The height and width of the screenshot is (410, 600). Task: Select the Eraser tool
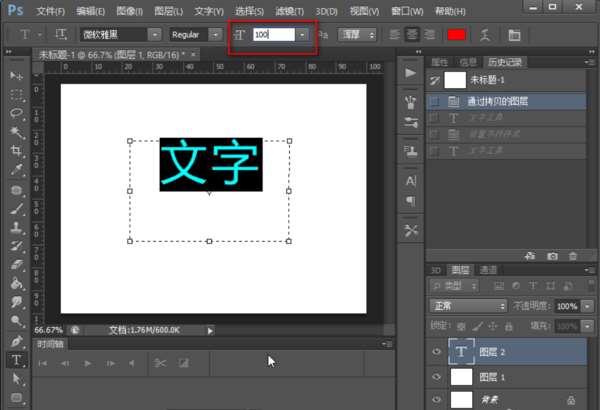coord(16,265)
